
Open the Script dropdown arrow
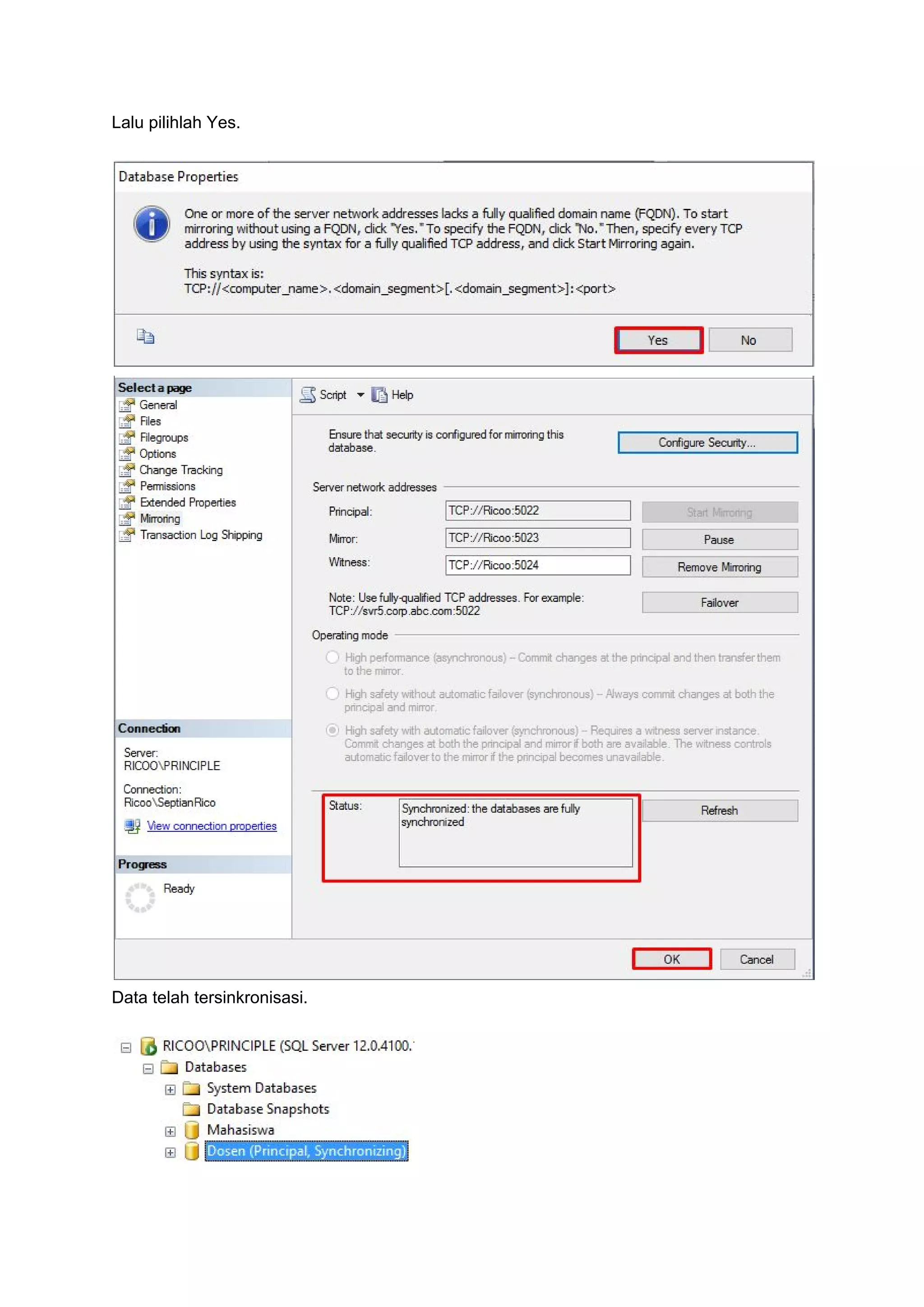pyautogui.click(x=360, y=394)
